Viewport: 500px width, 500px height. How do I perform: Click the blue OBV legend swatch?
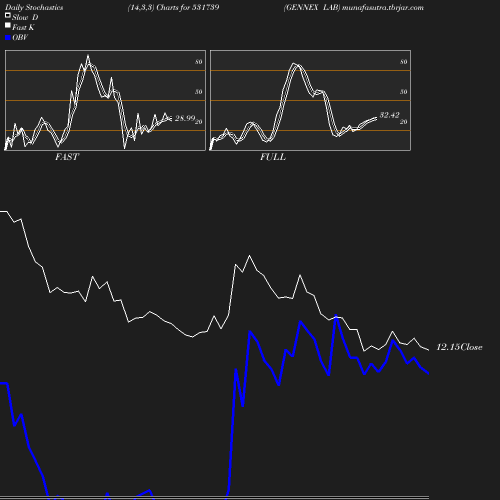[x=8, y=38]
